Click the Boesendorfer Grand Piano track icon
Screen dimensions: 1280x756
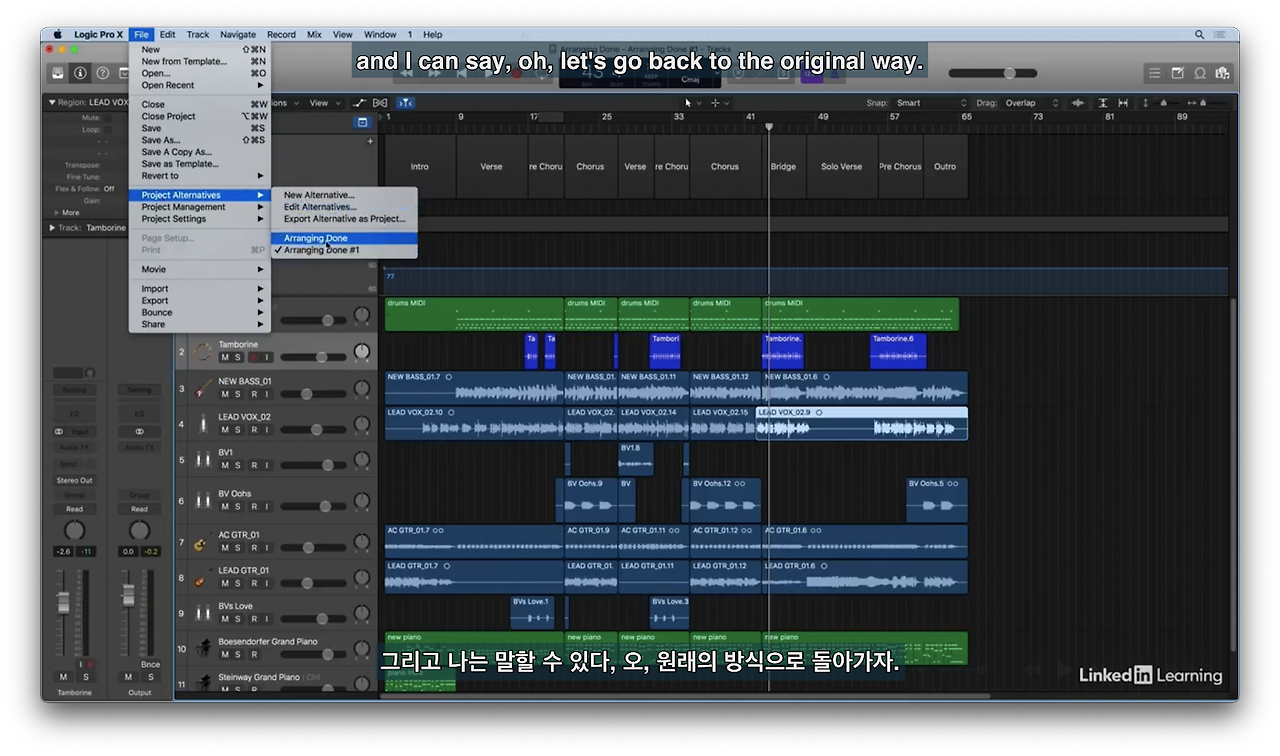(x=203, y=648)
